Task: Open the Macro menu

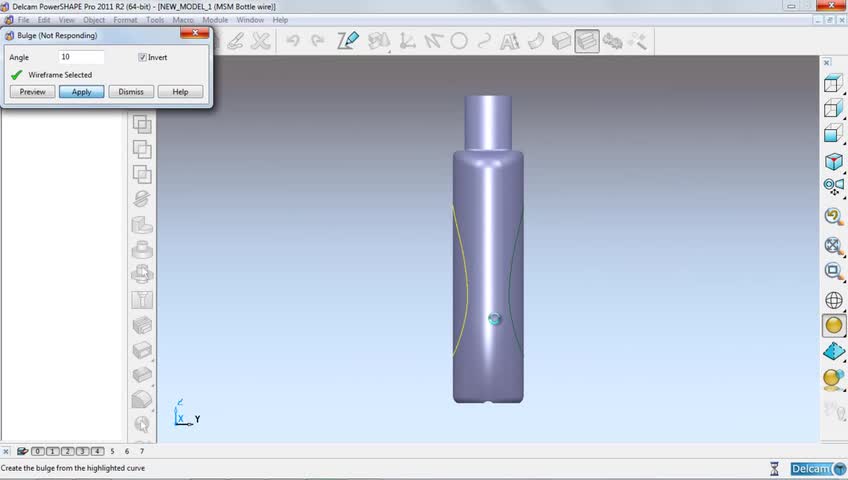Action: coord(183,20)
